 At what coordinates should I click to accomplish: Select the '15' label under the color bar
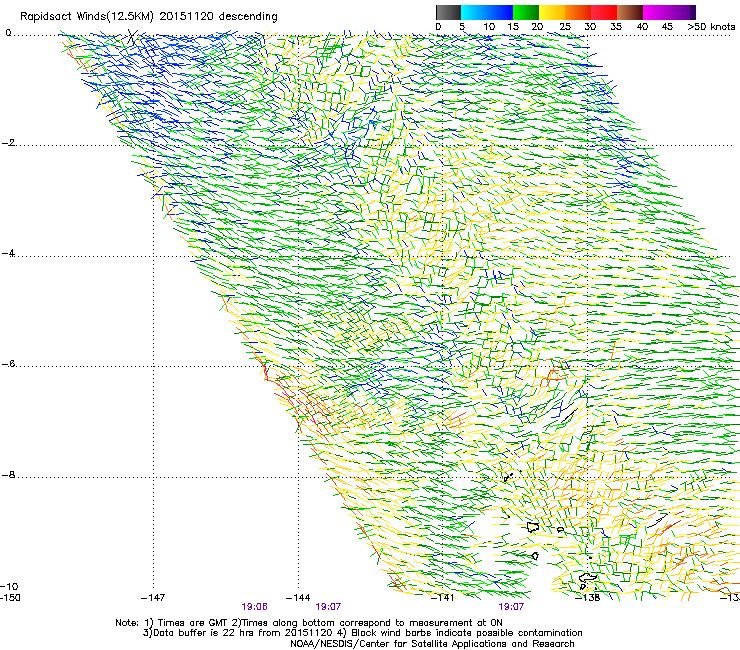(513, 27)
